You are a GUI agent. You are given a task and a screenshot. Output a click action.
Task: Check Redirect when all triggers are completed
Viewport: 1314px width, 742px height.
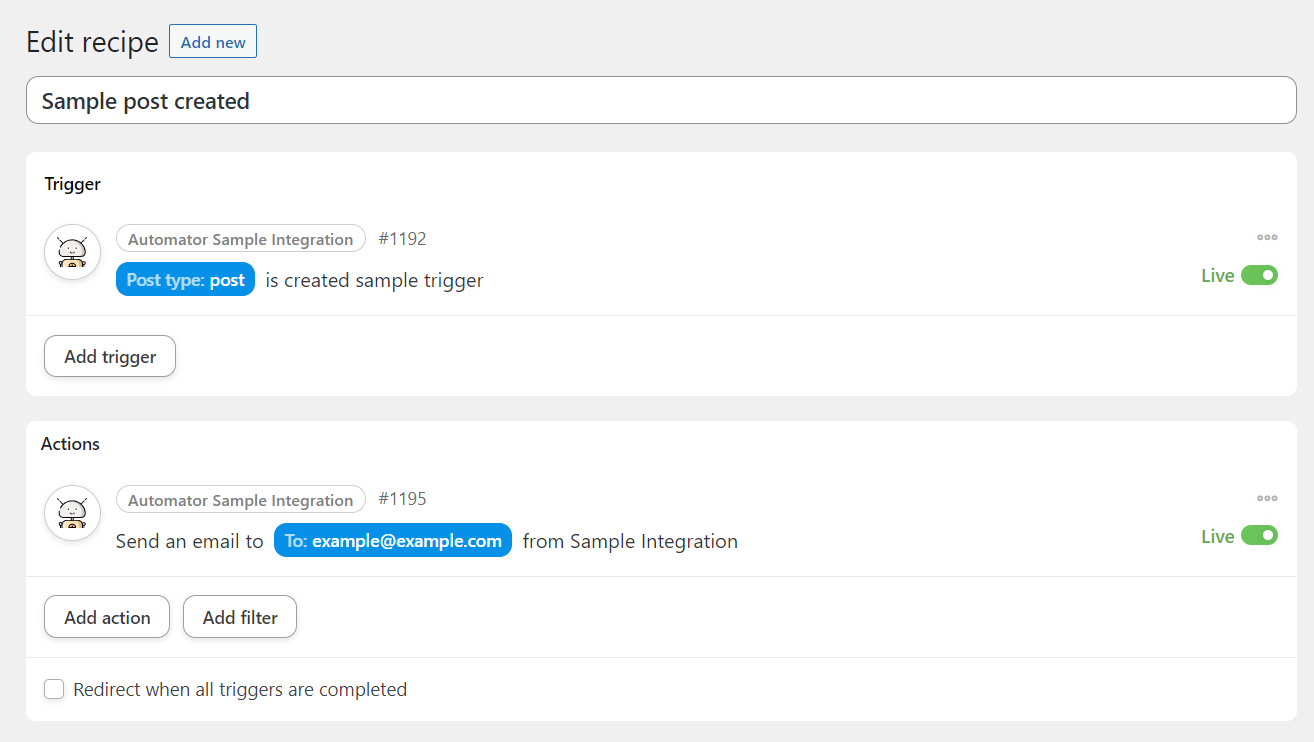coord(54,689)
